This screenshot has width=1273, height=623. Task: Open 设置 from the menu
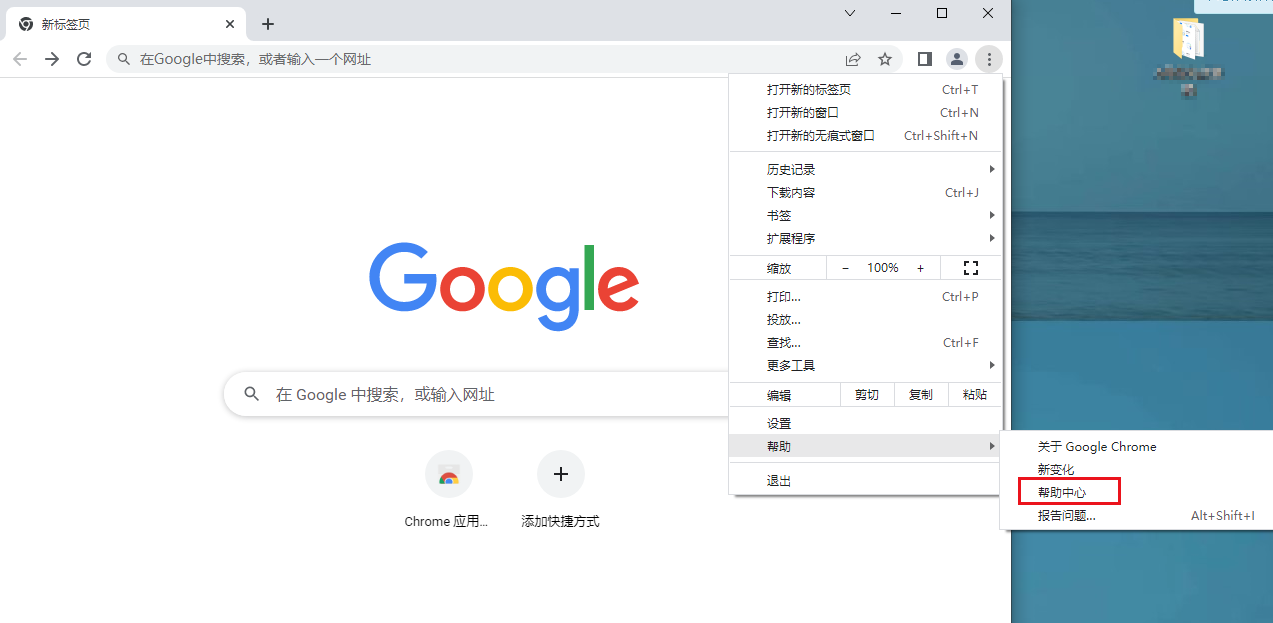865,423
